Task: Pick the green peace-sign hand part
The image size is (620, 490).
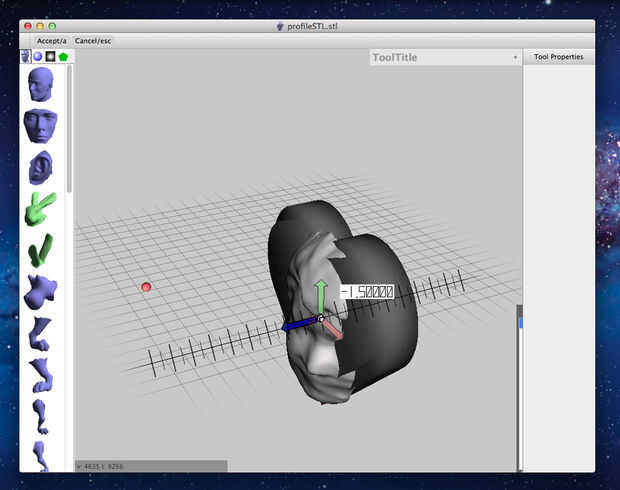Action: pos(40,209)
